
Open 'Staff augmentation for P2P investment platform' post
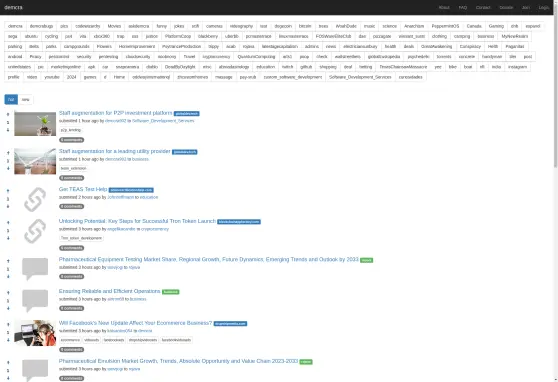click(x=115, y=113)
